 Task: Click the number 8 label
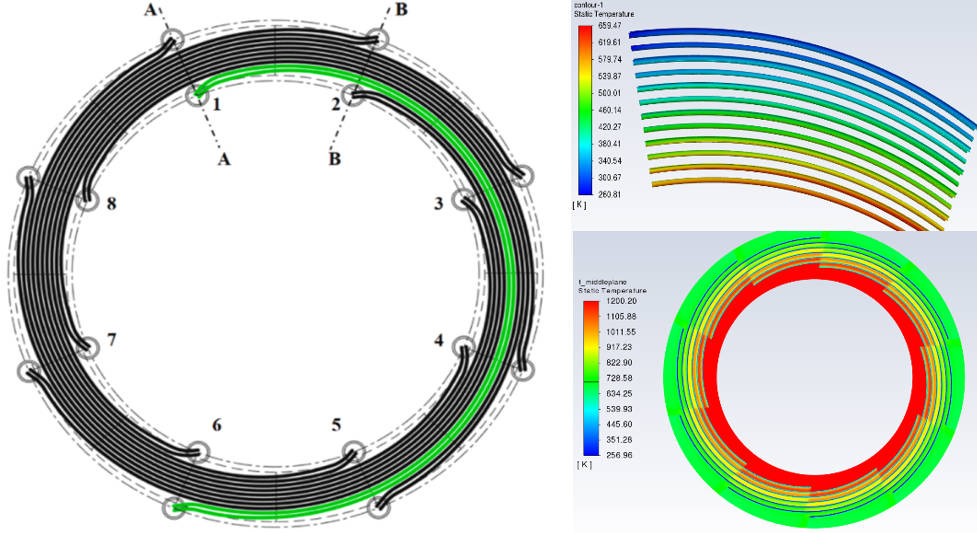tap(112, 204)
